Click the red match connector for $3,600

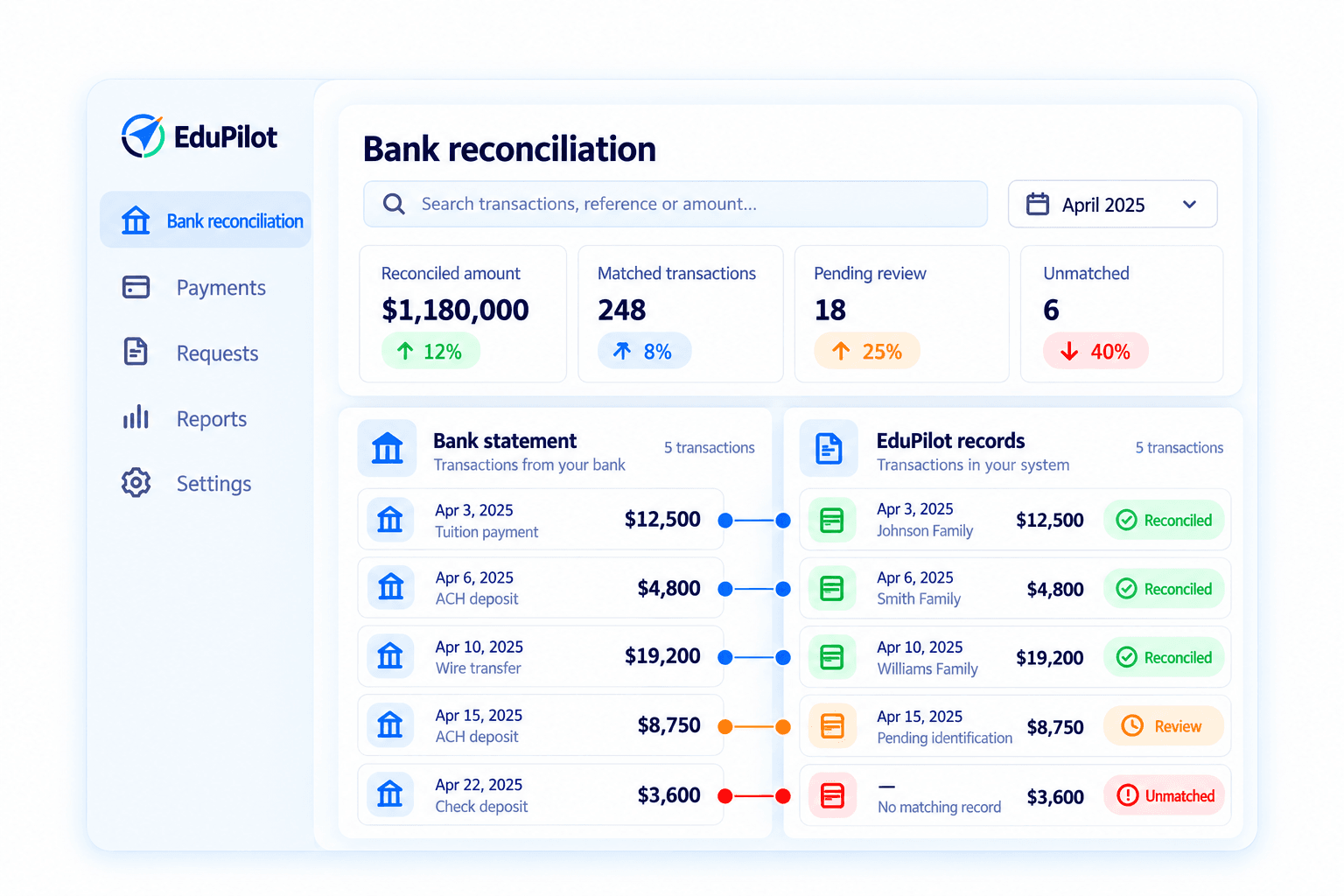tap(753, 795)
